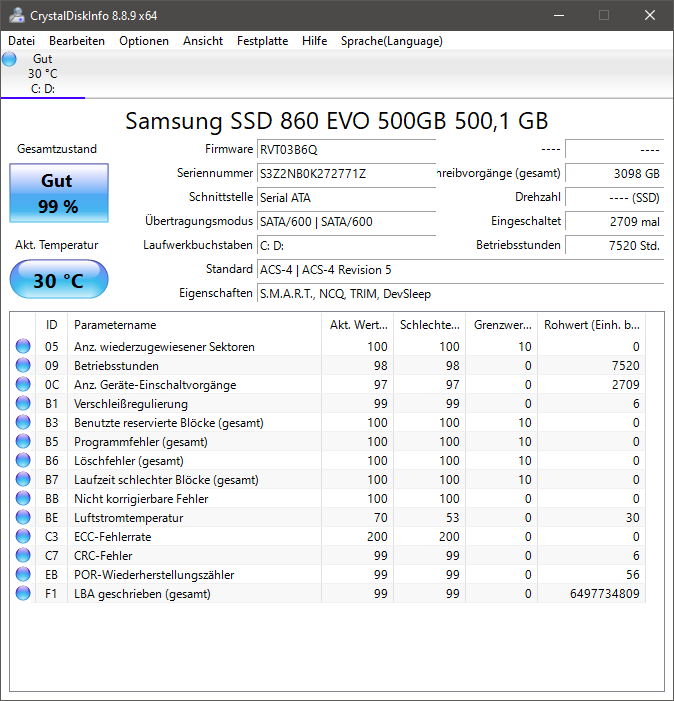Select the C: D: drive tab
674x701 pixels.
tap(43, 74)
